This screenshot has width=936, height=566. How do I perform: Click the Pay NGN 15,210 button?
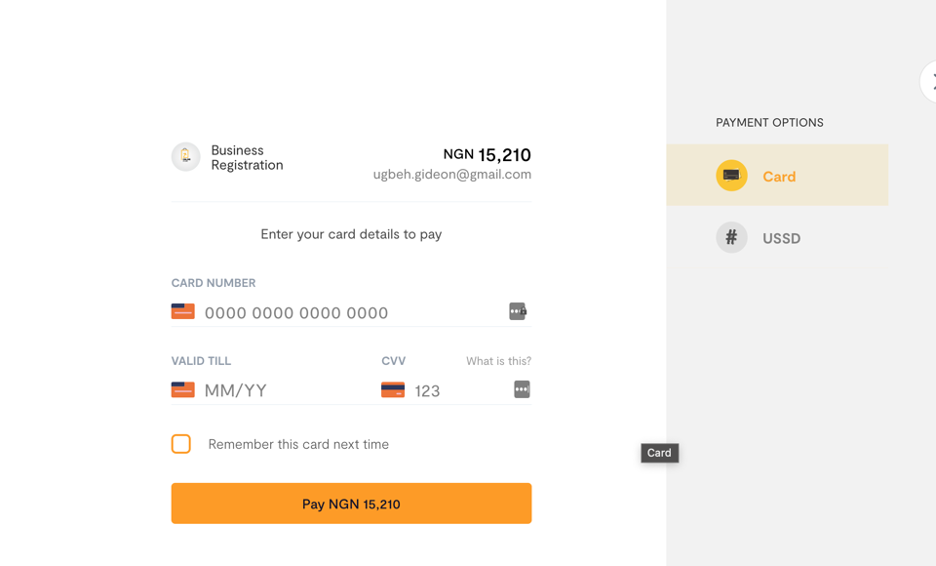pos(351,503)
